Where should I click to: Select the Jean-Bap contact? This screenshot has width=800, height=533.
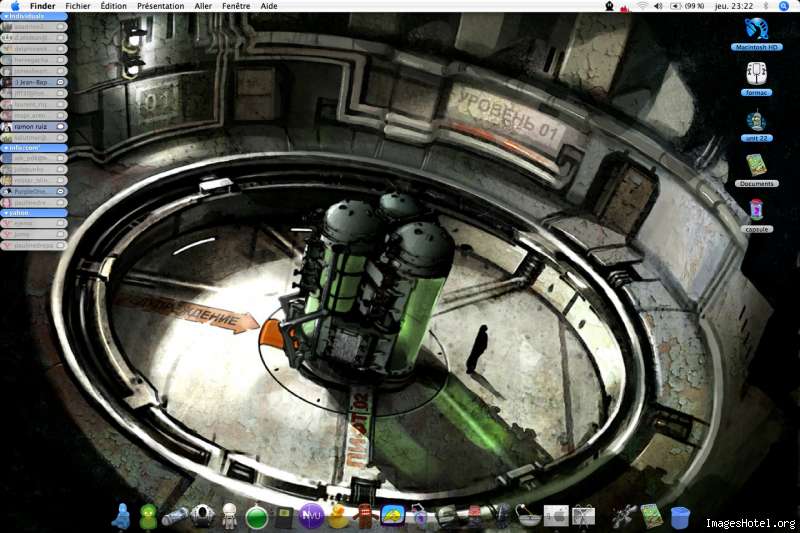[x=33, y=82]
